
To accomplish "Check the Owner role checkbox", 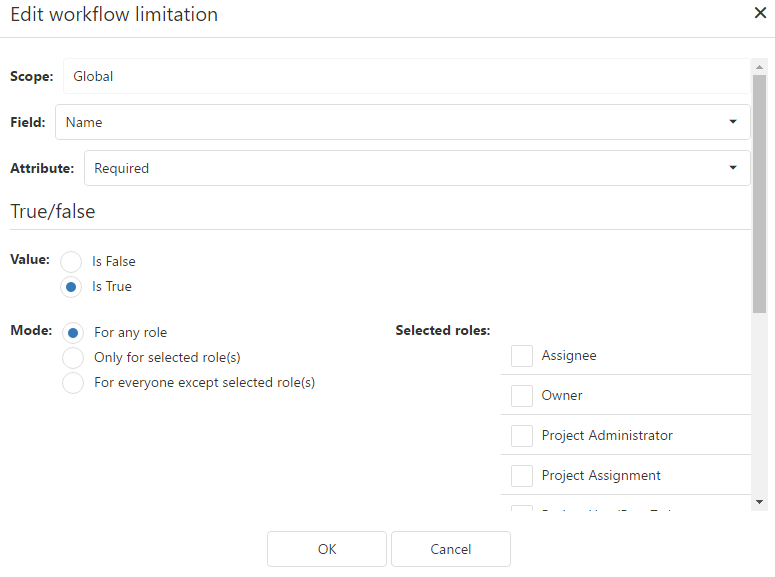I will 522,396.
